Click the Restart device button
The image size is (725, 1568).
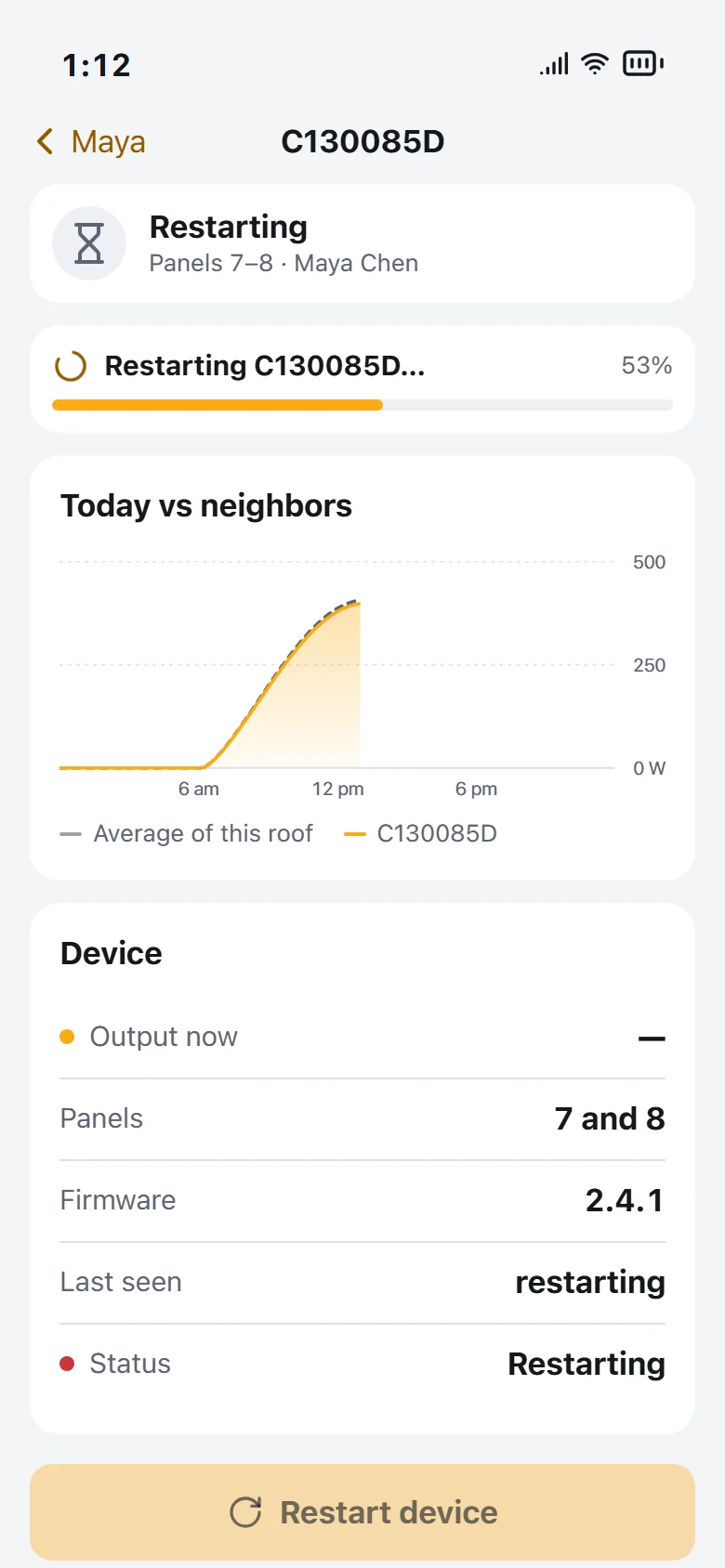[x=362, y=1512]
